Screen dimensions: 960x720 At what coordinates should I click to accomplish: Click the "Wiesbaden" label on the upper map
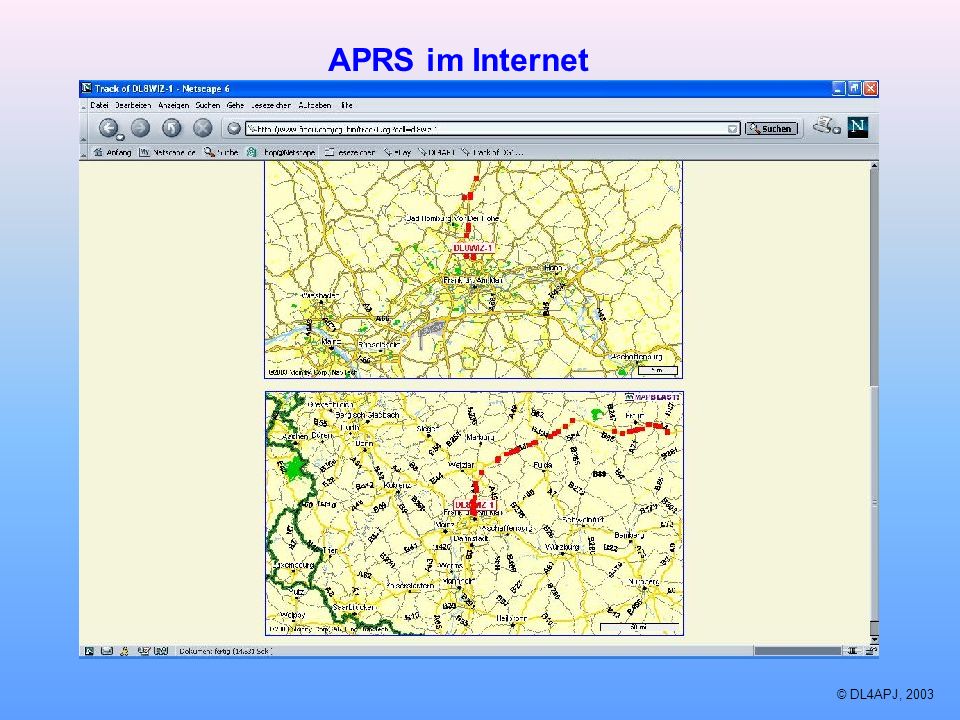tap(320, 296)
